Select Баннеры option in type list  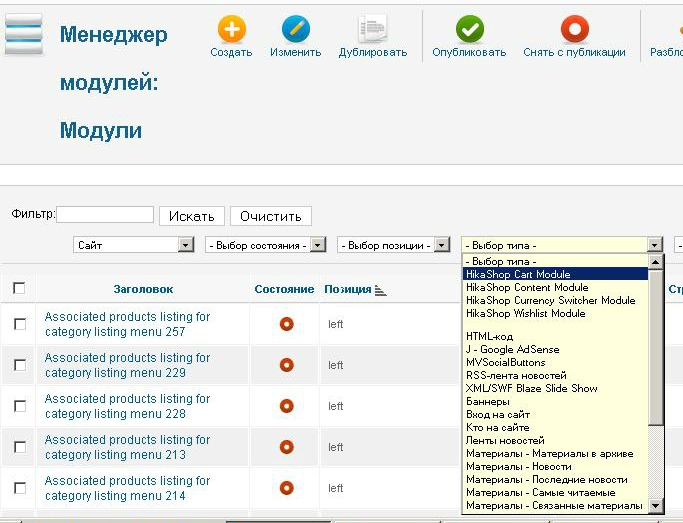tap(488, 401)
